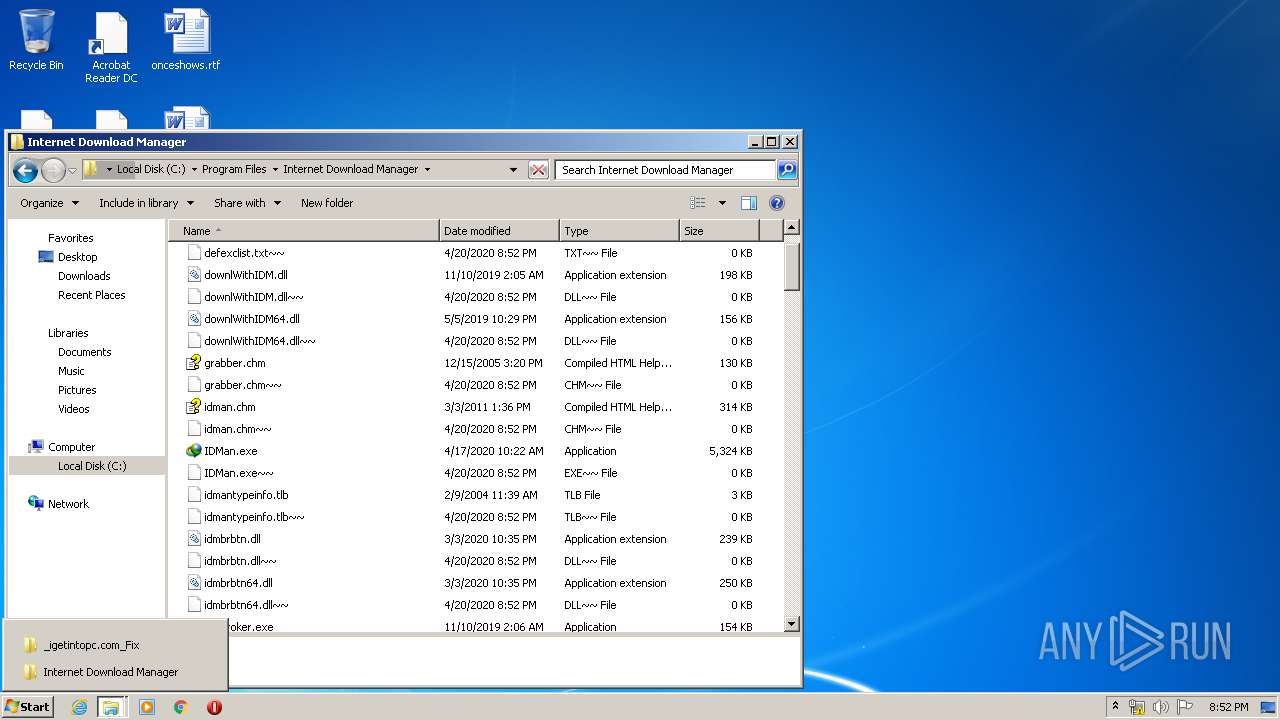Launch Internet Explorer from taskbar
Image resolution: width=1280 pixels, height=720 pixels.
click(79, 707)
